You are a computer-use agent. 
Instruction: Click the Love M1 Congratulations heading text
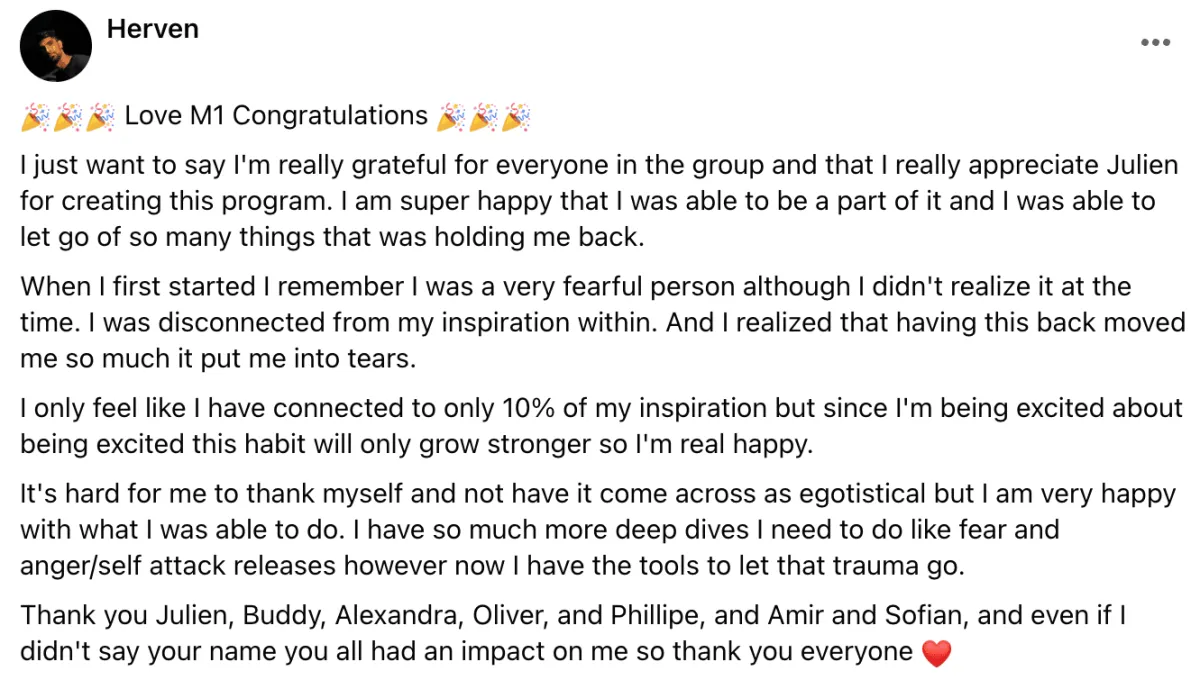pyautogui.click(x=276, y=116)
